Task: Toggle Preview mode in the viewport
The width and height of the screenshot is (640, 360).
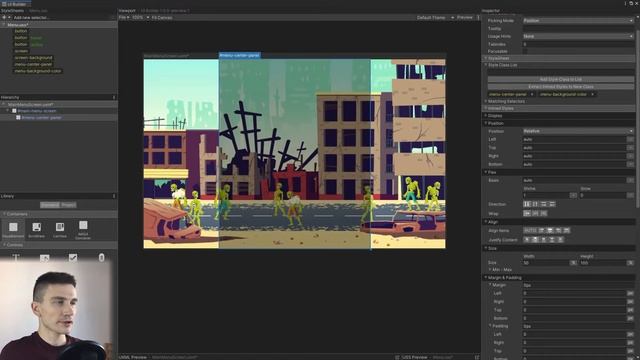Action: [x=464, y=18]
